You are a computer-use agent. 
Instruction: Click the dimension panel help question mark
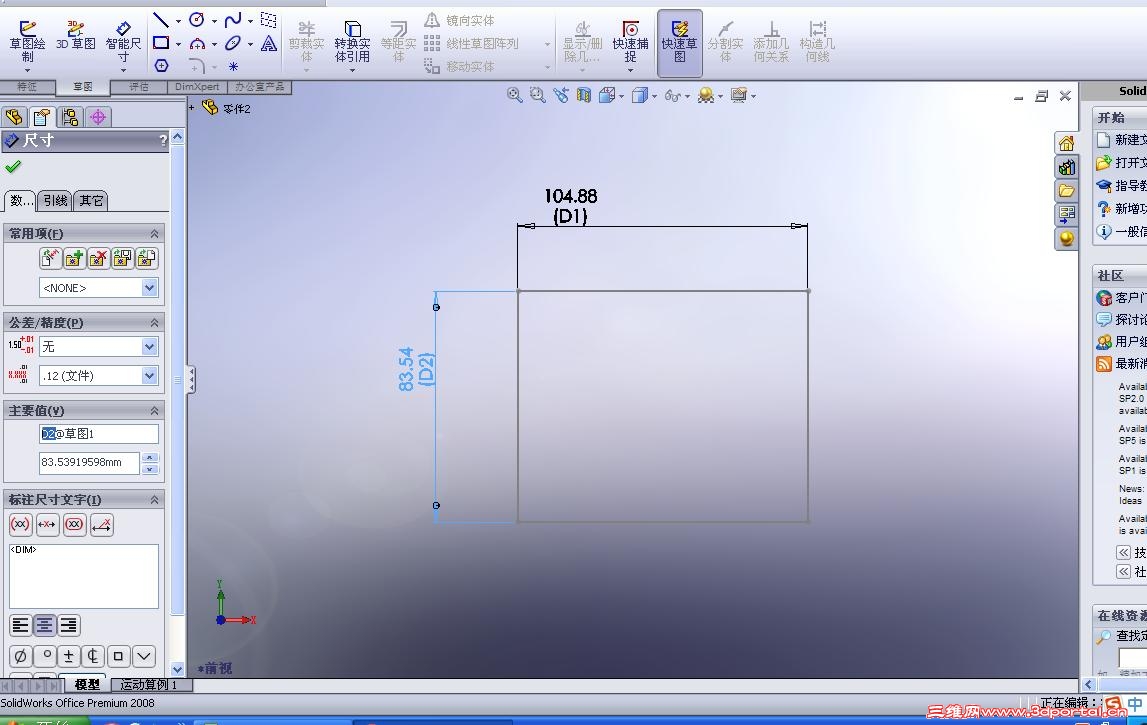(x=162, y=140)
